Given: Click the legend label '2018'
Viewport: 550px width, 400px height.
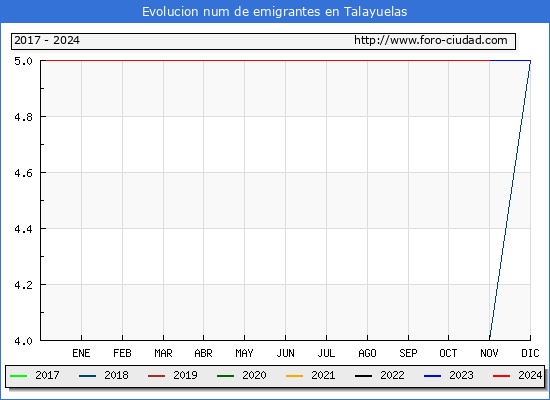Looking at the screenshot, I should (x=116, y=375).
